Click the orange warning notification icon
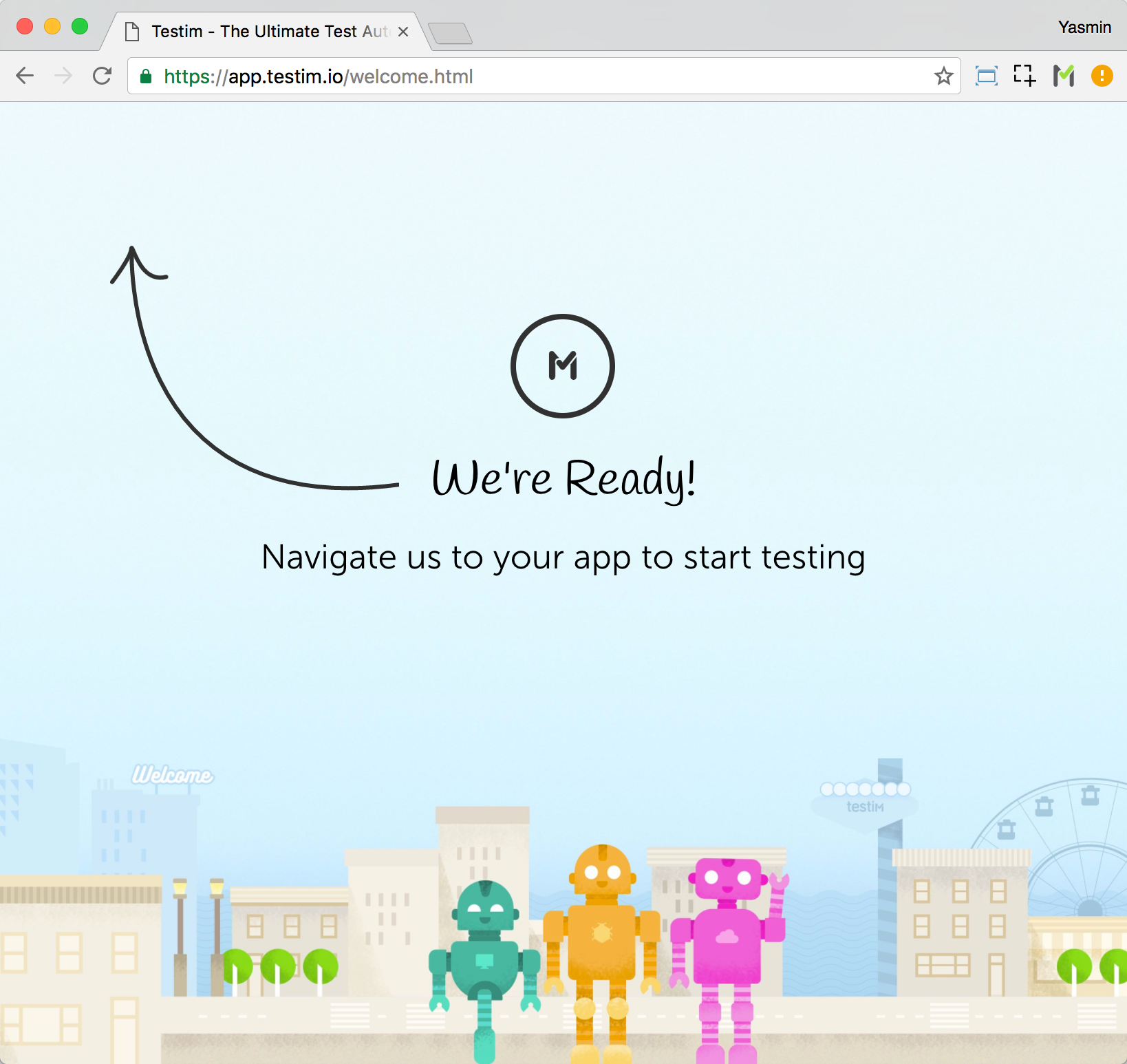 click(1102, 76)
